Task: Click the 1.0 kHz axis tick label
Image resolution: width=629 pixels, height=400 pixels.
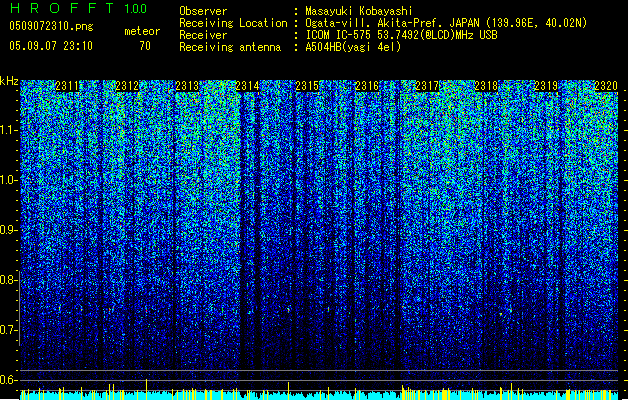Action: click(9, 180)
